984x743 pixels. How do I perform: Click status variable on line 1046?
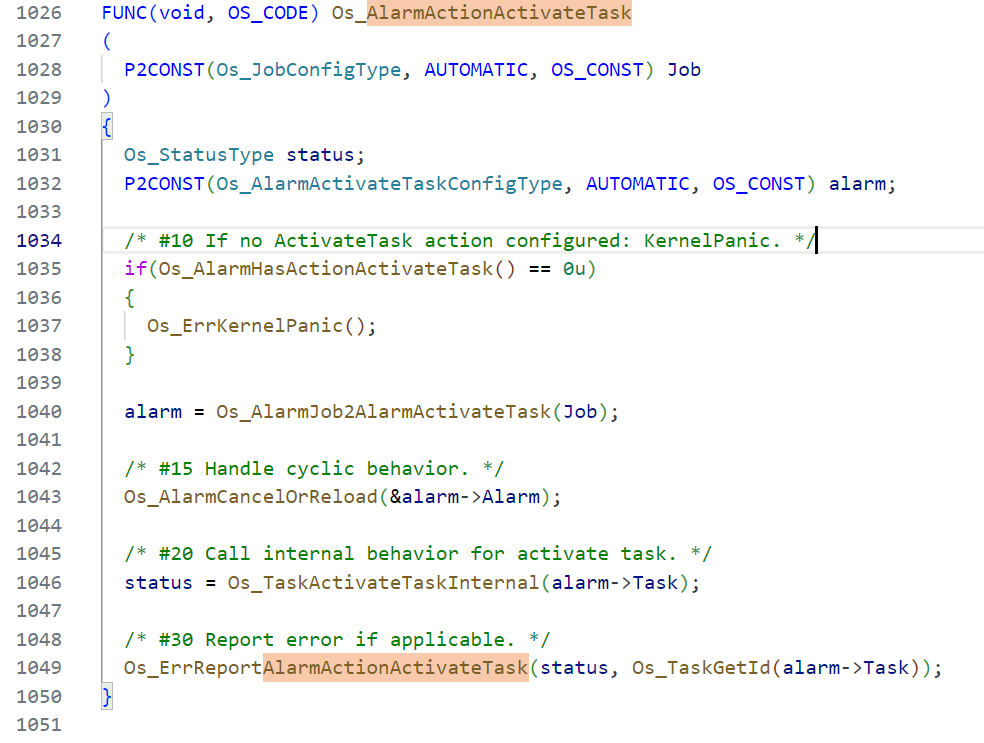(x=158, y=583)
